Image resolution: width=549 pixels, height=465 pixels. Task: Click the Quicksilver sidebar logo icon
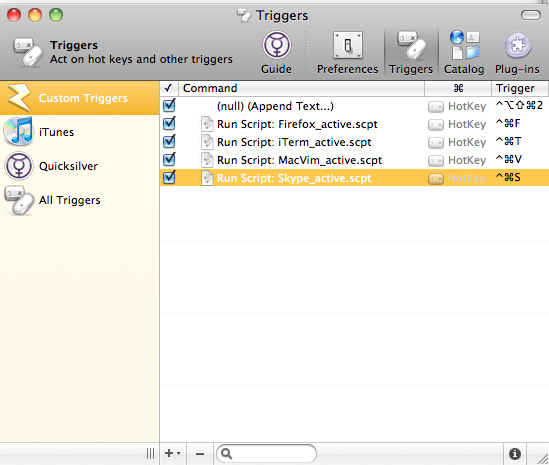coord(19,166)
